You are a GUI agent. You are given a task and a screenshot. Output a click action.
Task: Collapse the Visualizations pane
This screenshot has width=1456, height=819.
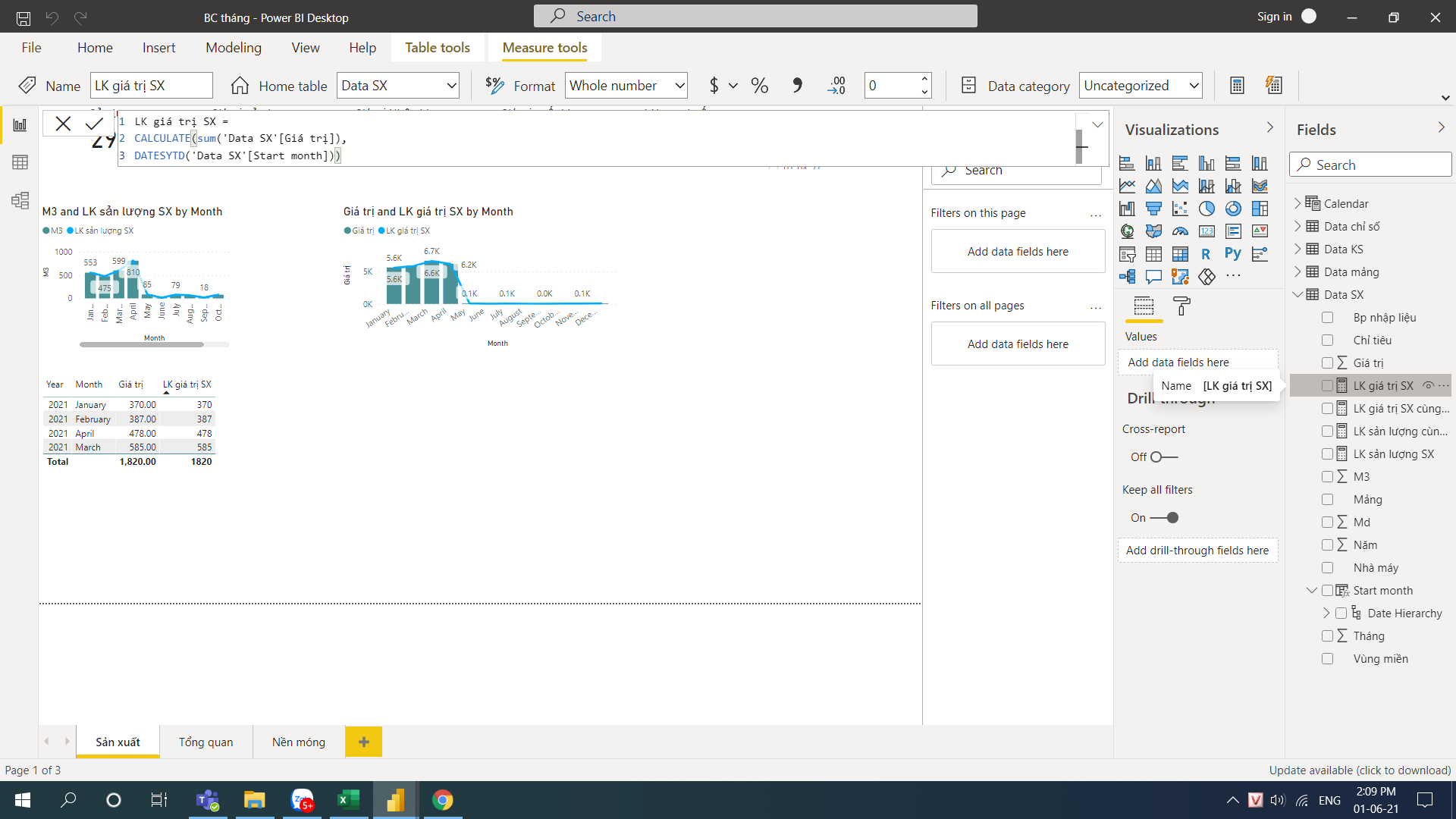tap(1270, 128)
